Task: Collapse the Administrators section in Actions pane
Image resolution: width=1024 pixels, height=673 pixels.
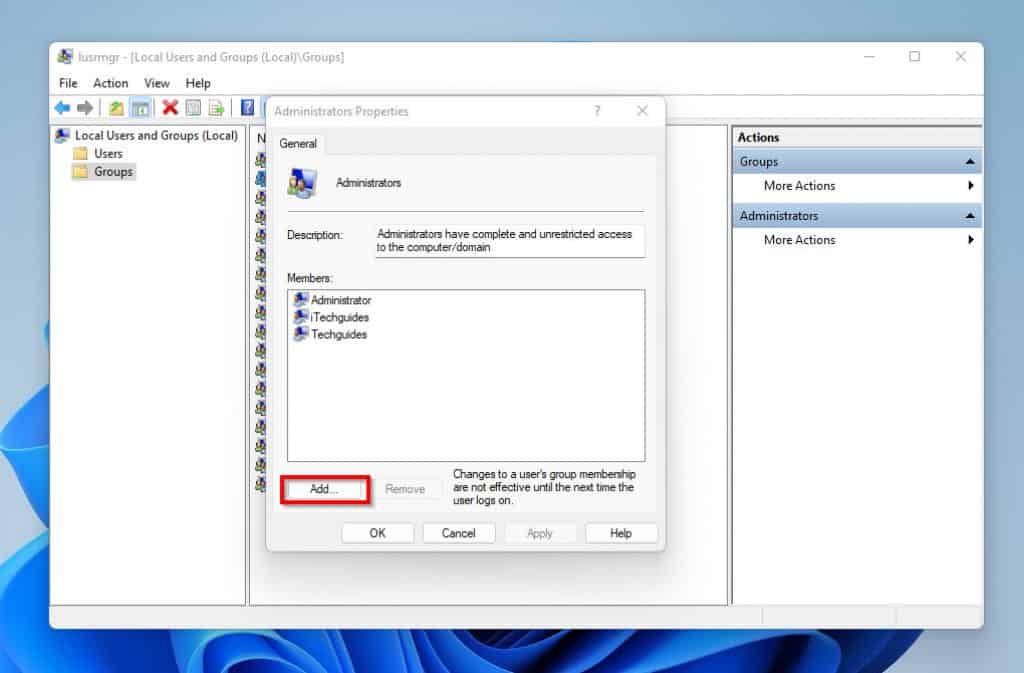Action: (970, 215)
